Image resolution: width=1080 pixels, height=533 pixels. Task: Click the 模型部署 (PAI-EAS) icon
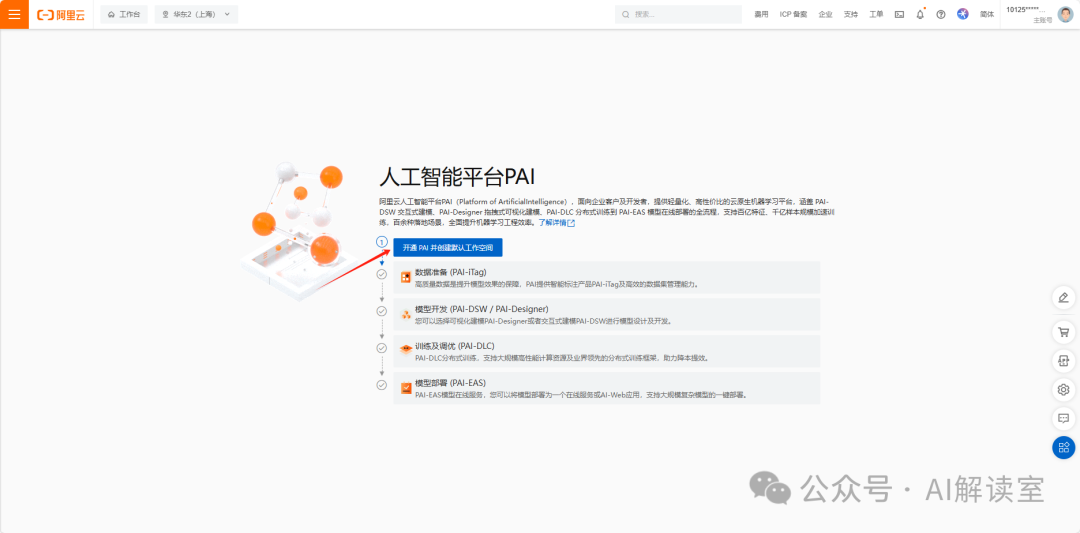(x=406, y=388)
